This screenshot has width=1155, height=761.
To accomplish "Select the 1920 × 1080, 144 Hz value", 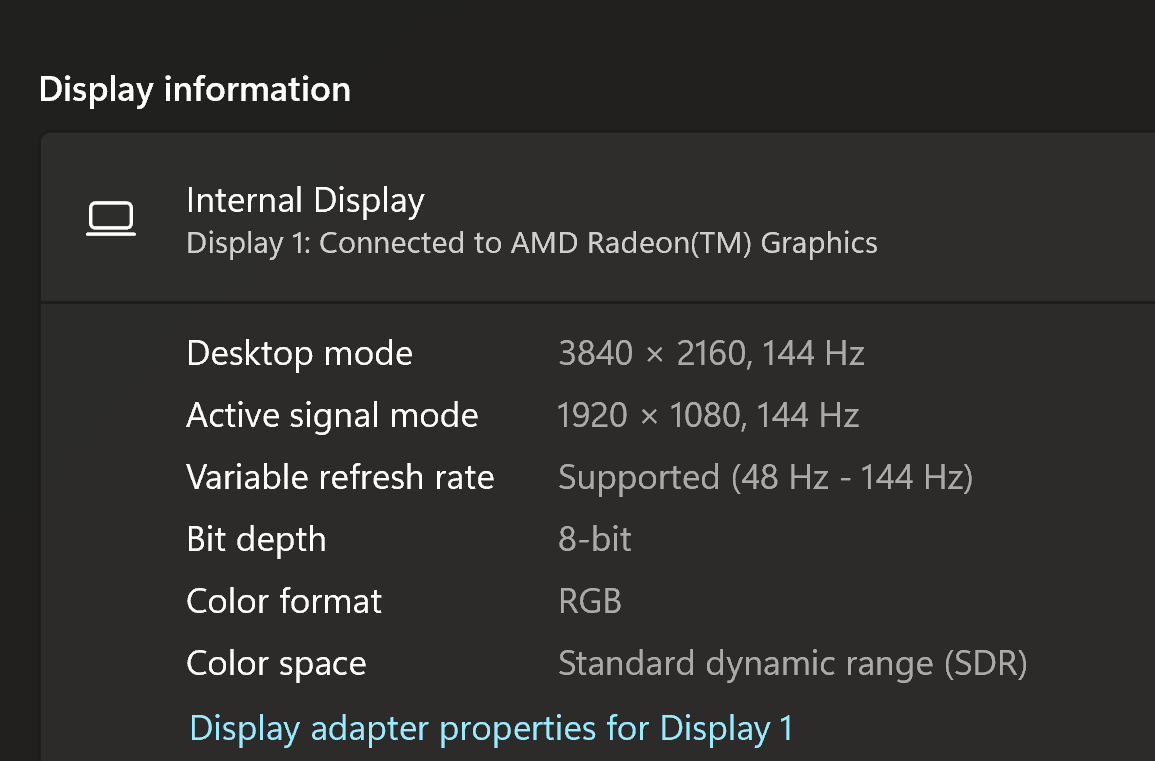I will (x=708, y=415).
